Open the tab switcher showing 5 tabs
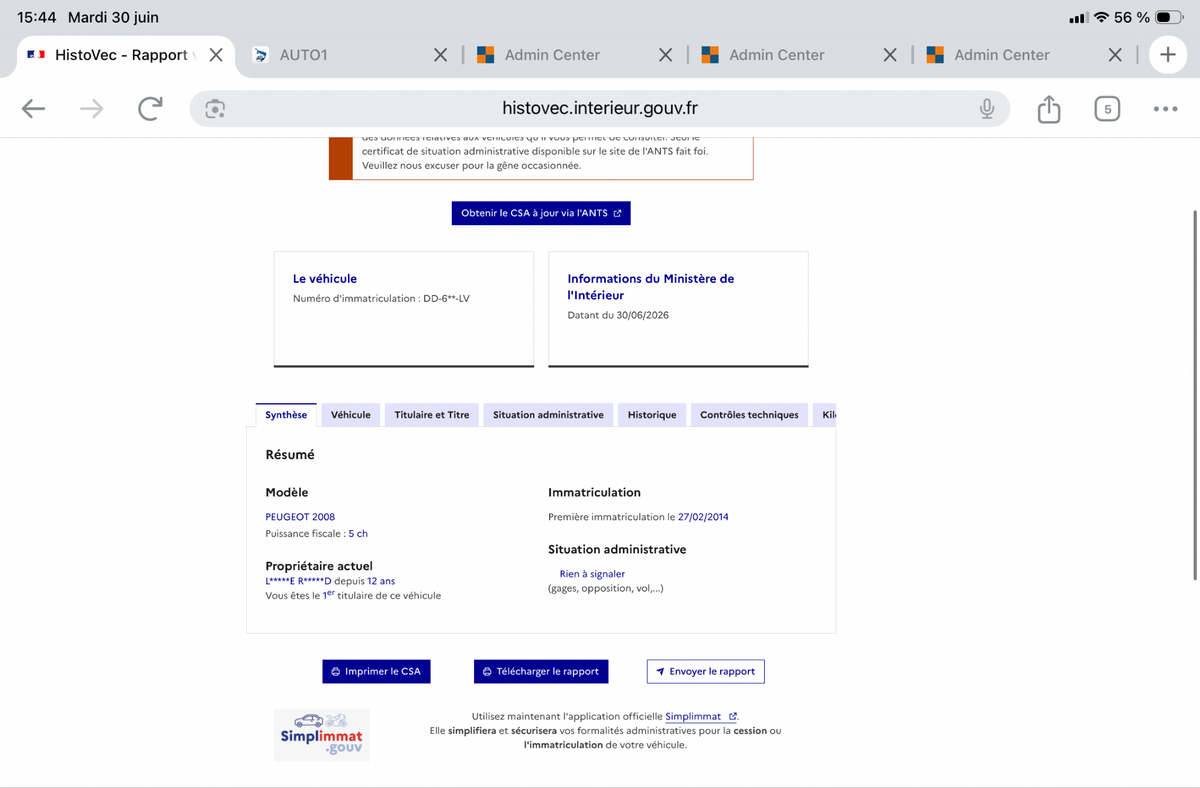Screen dimensions: 1200x788 (x=1107, y=109)
